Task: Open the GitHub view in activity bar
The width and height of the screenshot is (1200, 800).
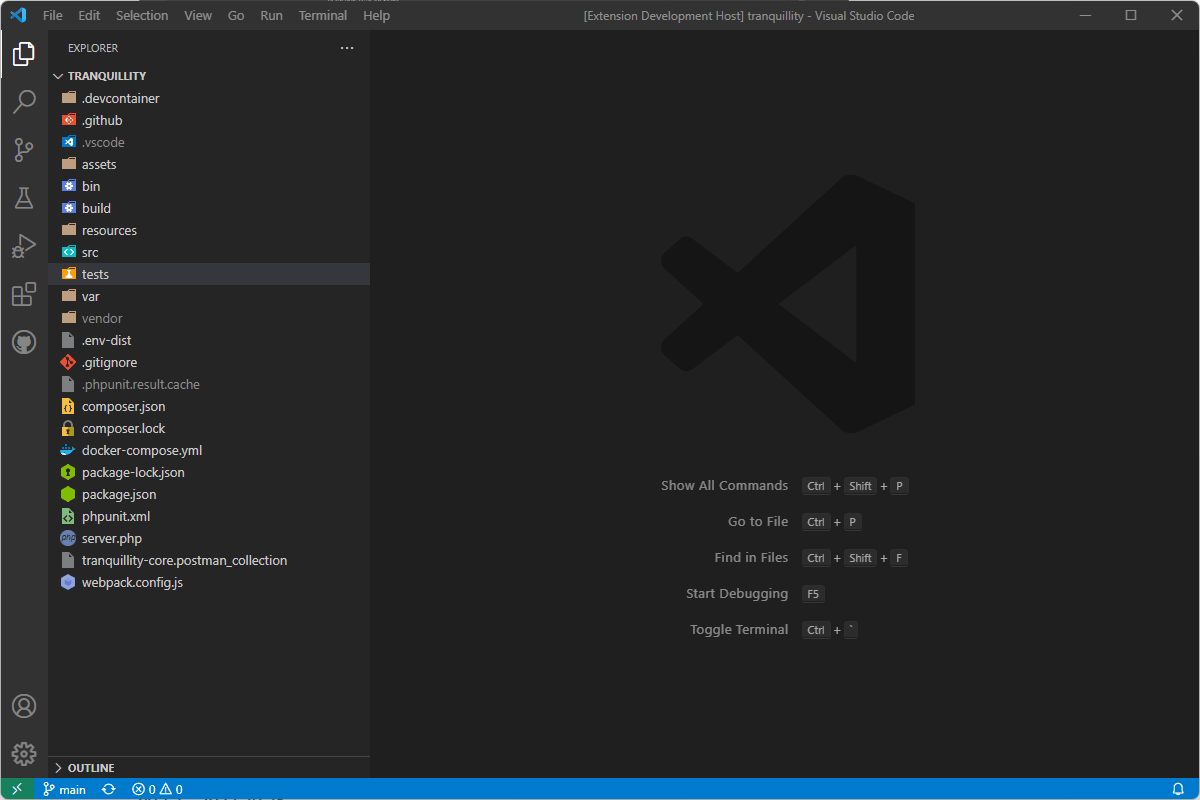Action: 24,342
